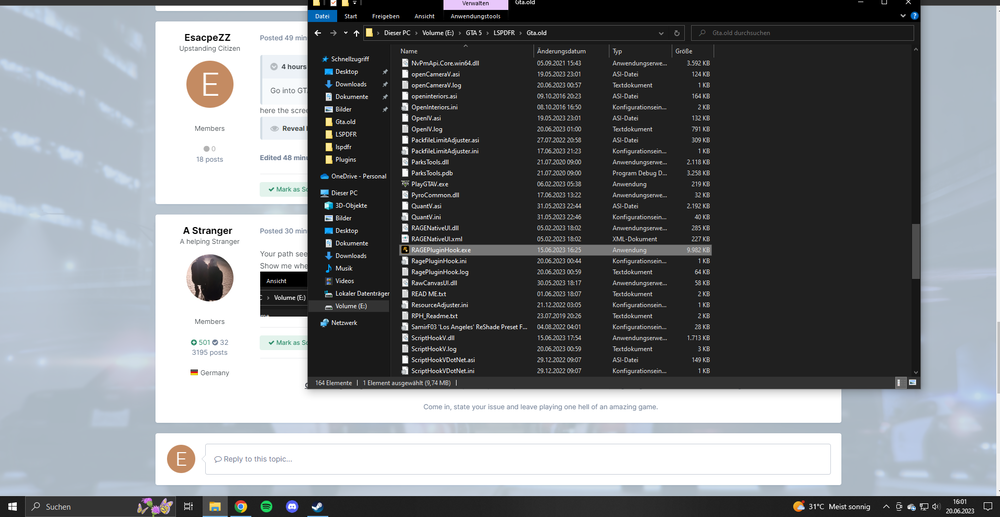Expand the ribbon with the chevron
The height and width of the screenshot is (517, 1000).
tap(904, 16)
